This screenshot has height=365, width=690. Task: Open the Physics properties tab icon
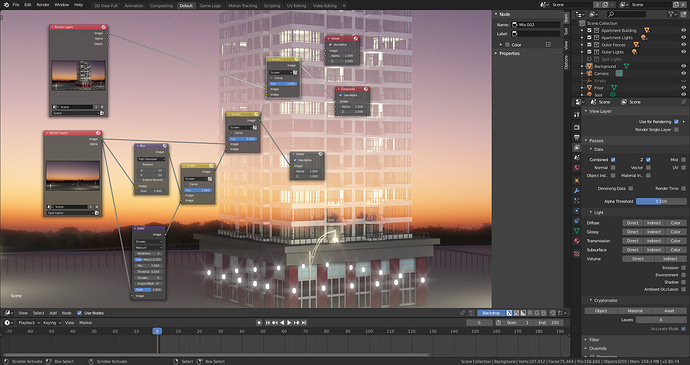pos(576,211)
